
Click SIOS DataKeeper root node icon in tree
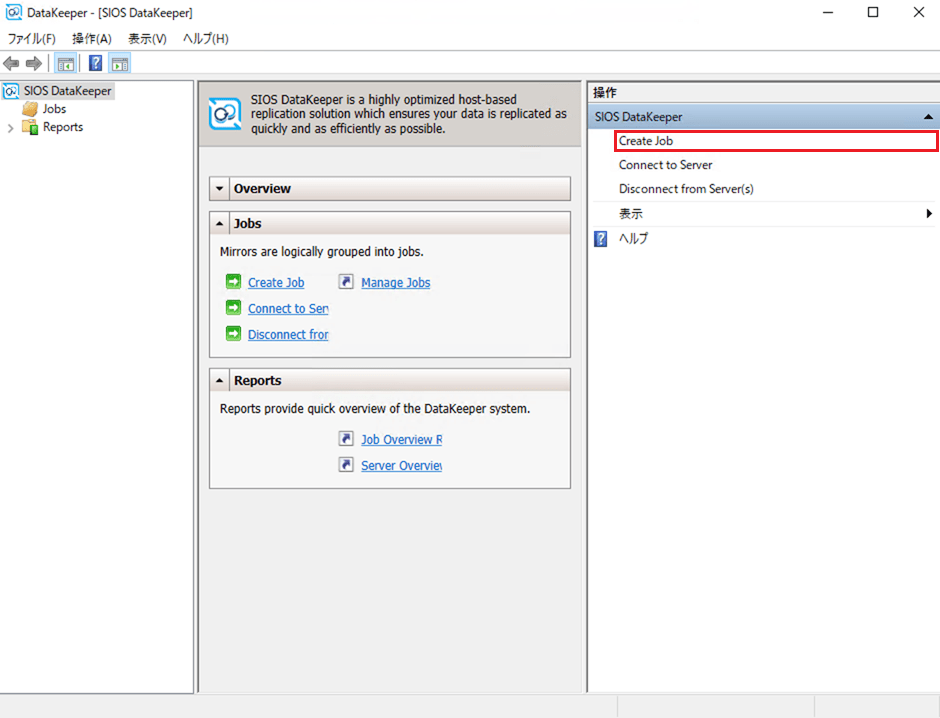point(11,91)
